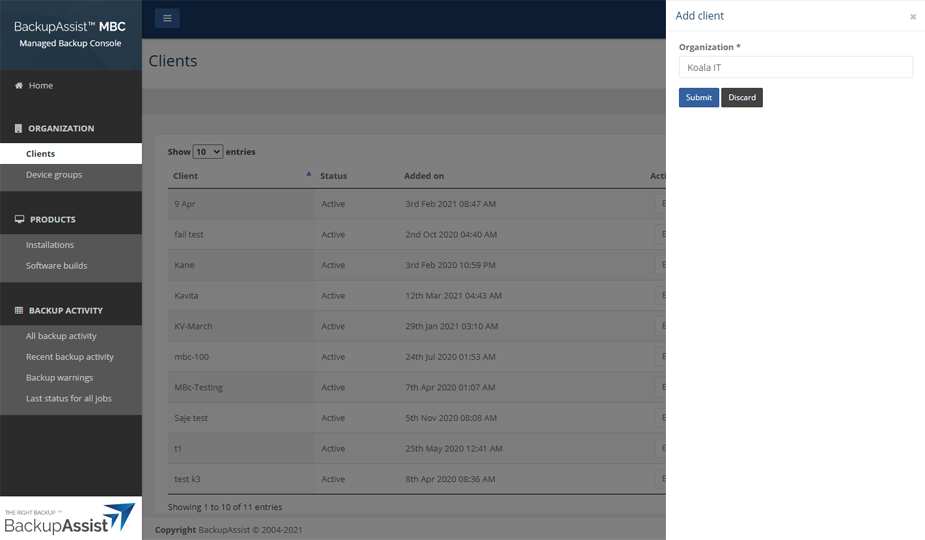The width and height of the screenshot is (925, 540).
Task: Click the Active status for mbc-100
Action: pos(333,357)
